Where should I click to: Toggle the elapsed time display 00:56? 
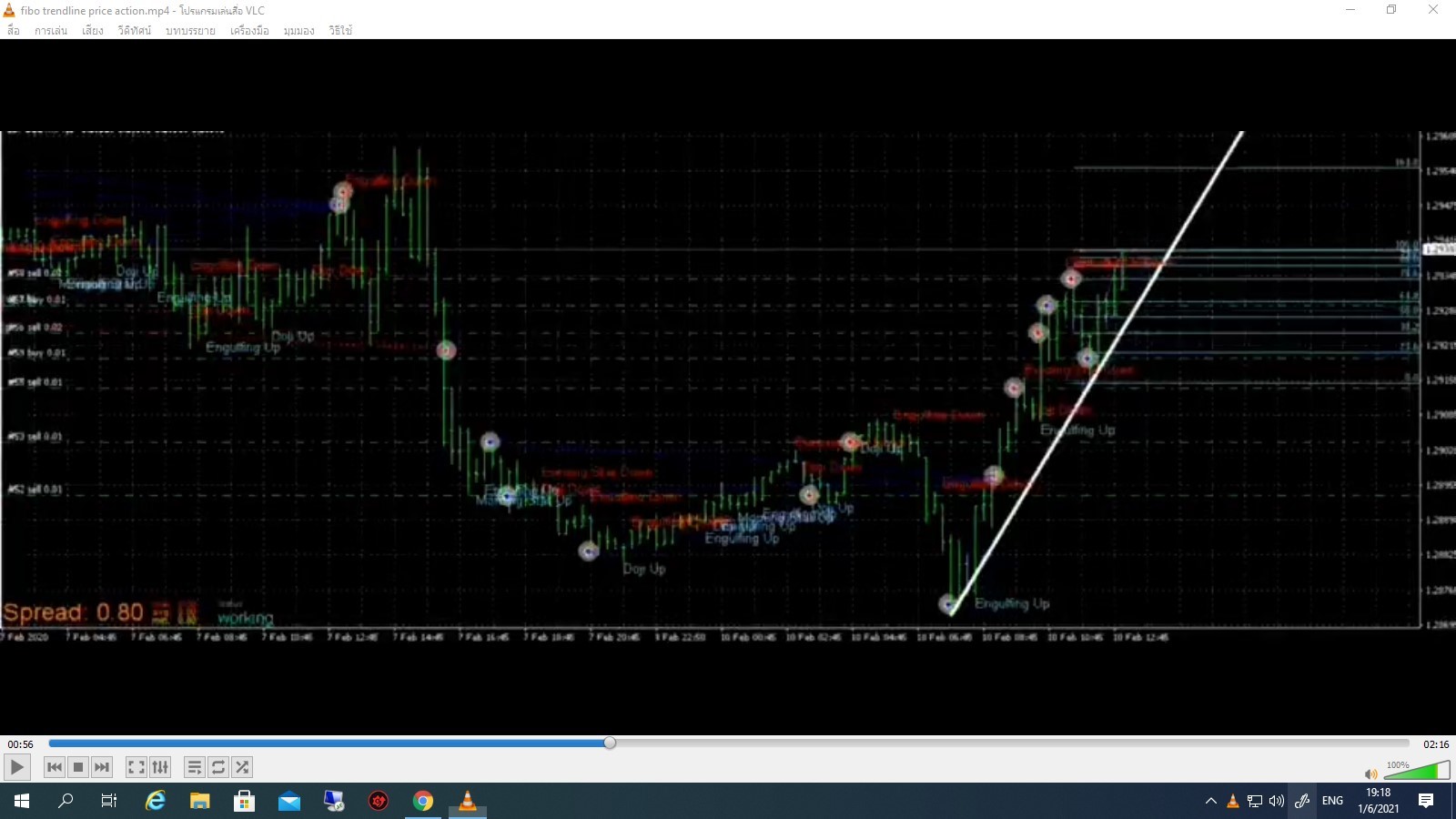(20, 744)
